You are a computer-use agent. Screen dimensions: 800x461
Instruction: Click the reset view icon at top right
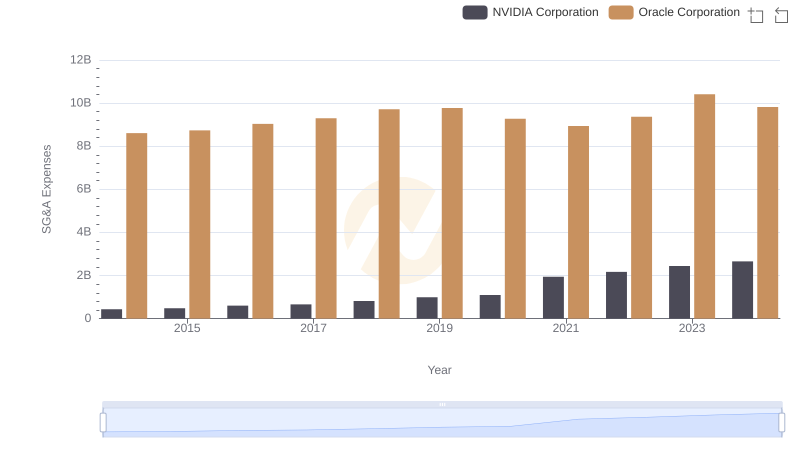pos(782,14)
